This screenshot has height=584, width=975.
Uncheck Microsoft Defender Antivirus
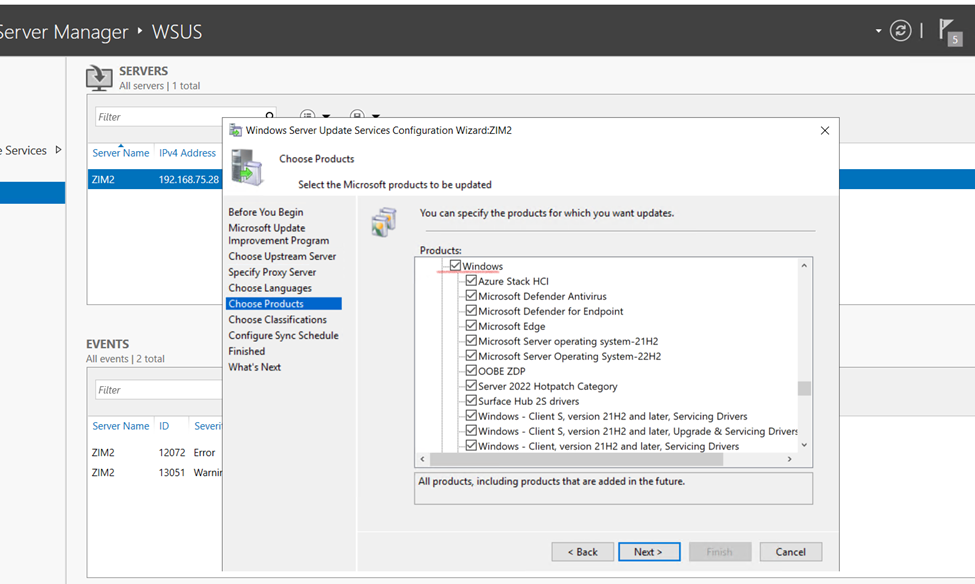[471, 296]
